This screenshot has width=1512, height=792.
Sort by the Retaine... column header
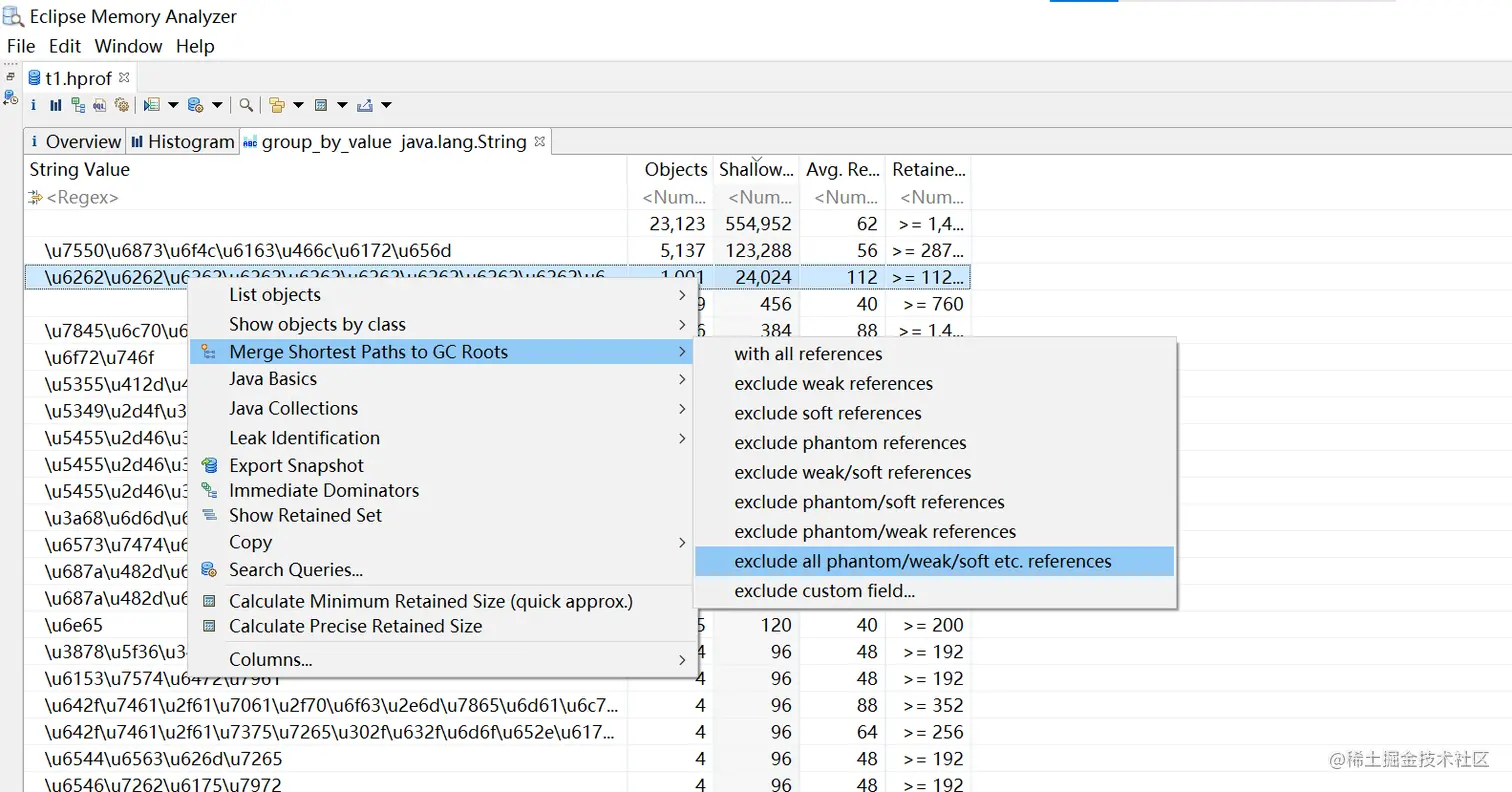click(929, 170)
